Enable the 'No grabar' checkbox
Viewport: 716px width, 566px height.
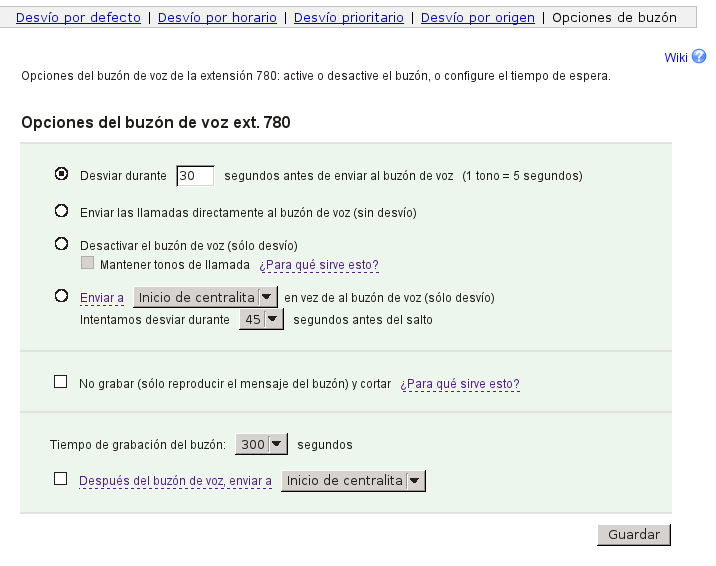click(60, 382)
